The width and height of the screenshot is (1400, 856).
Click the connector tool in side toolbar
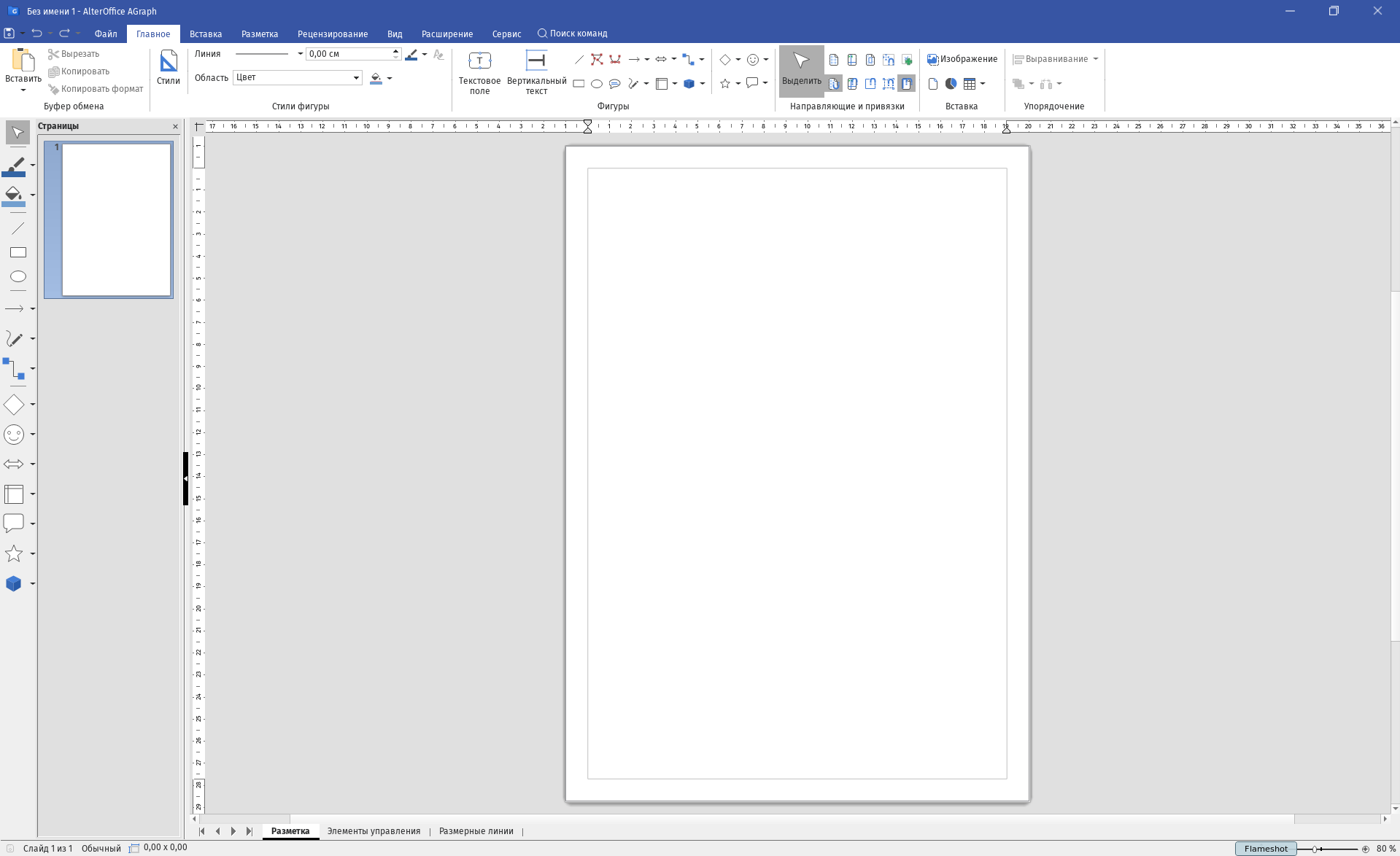pyautogui.click(x=14, y=369)
